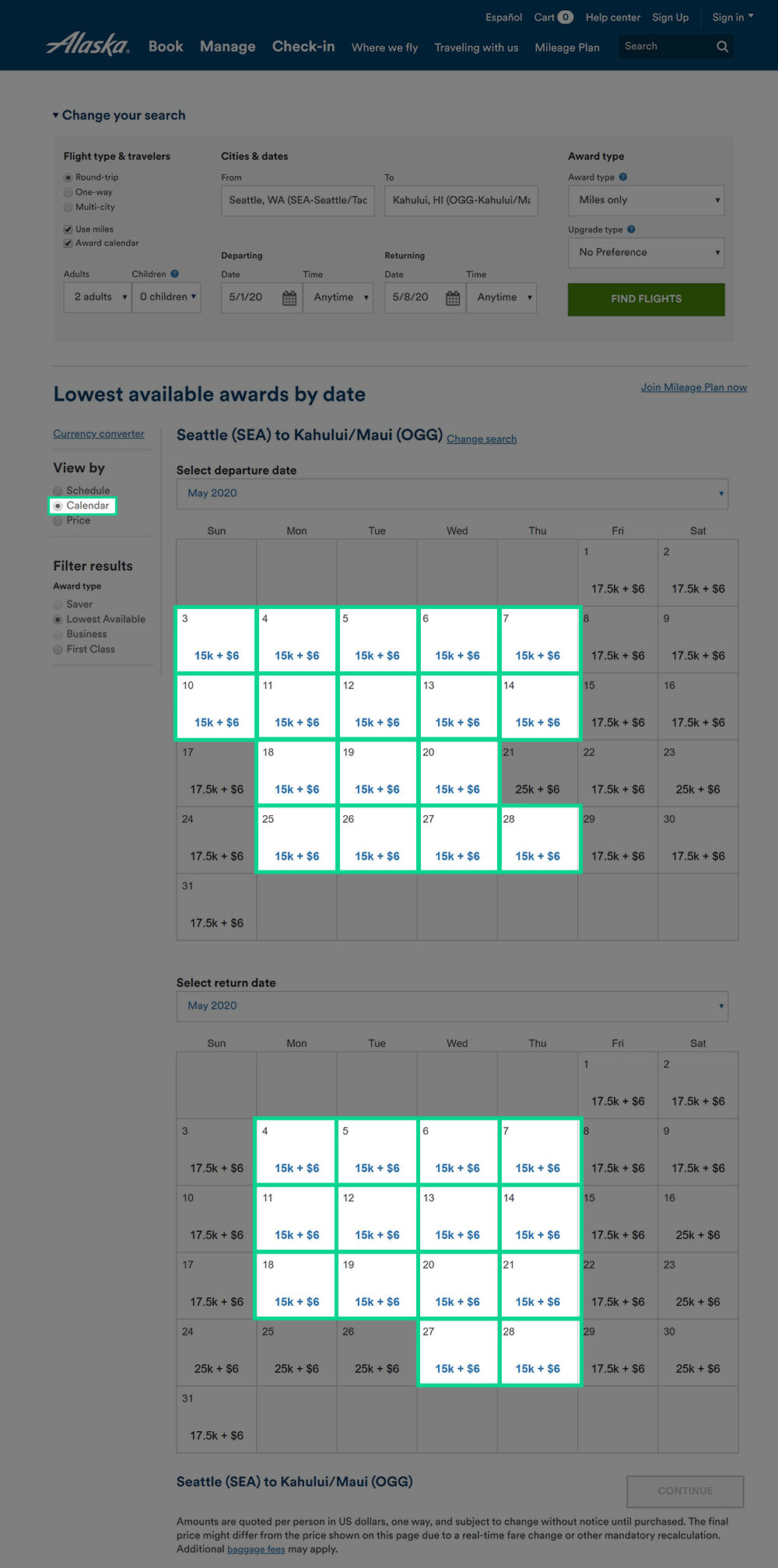Select May 21 departure at 25k
Viewport: 778px width, 1568px height.
(x=538, y=773)
